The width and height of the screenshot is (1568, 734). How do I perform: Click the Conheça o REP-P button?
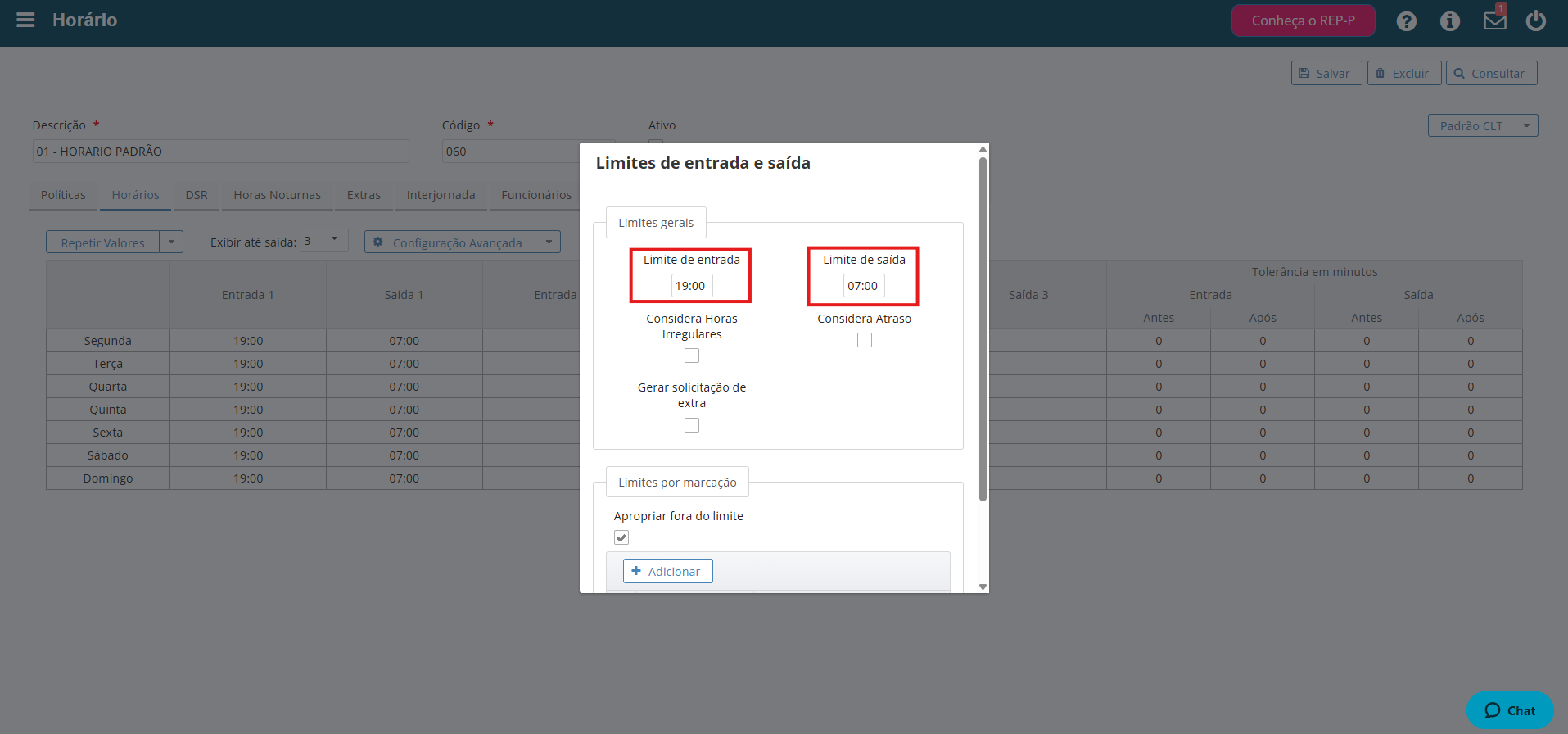click(1303, 20)
